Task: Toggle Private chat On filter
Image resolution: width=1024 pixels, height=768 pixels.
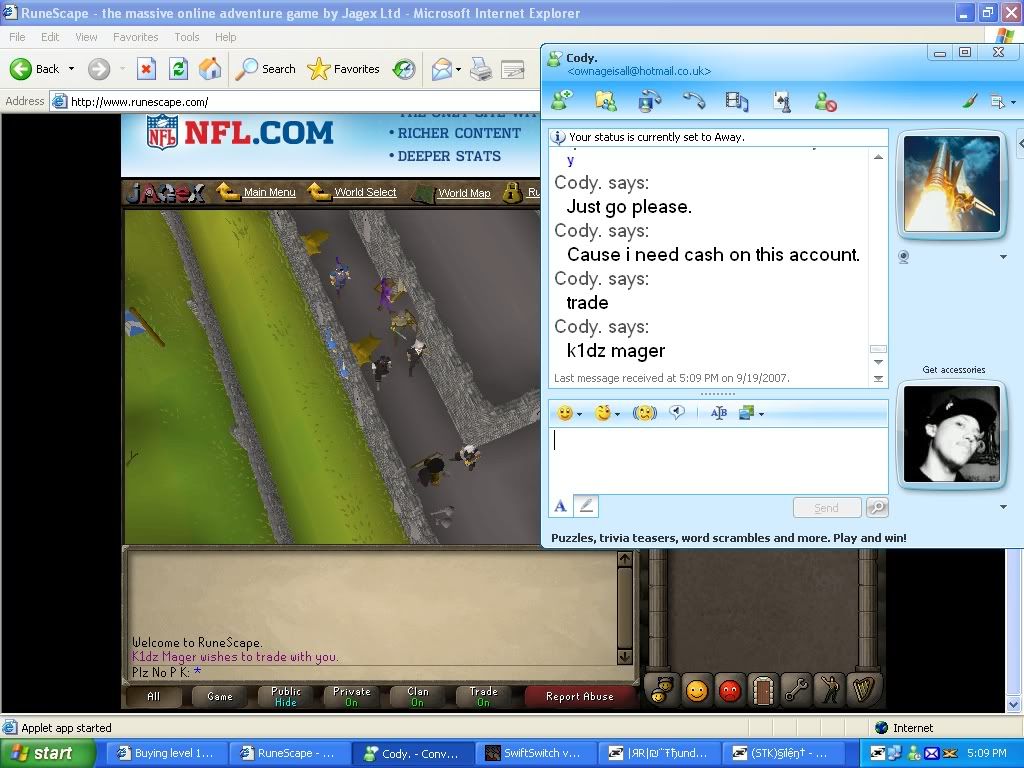Action: (x=351, y=696)
